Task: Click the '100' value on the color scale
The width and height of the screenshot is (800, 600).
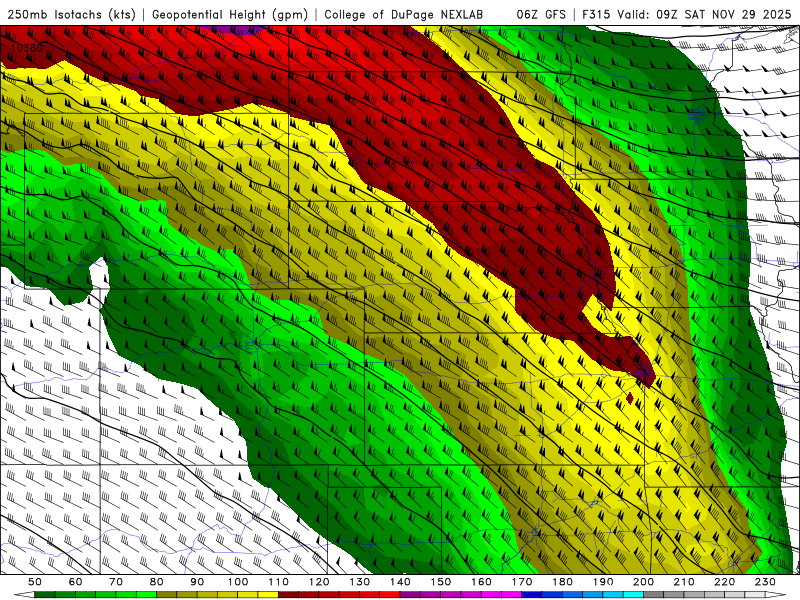Action: pos(238,582)
